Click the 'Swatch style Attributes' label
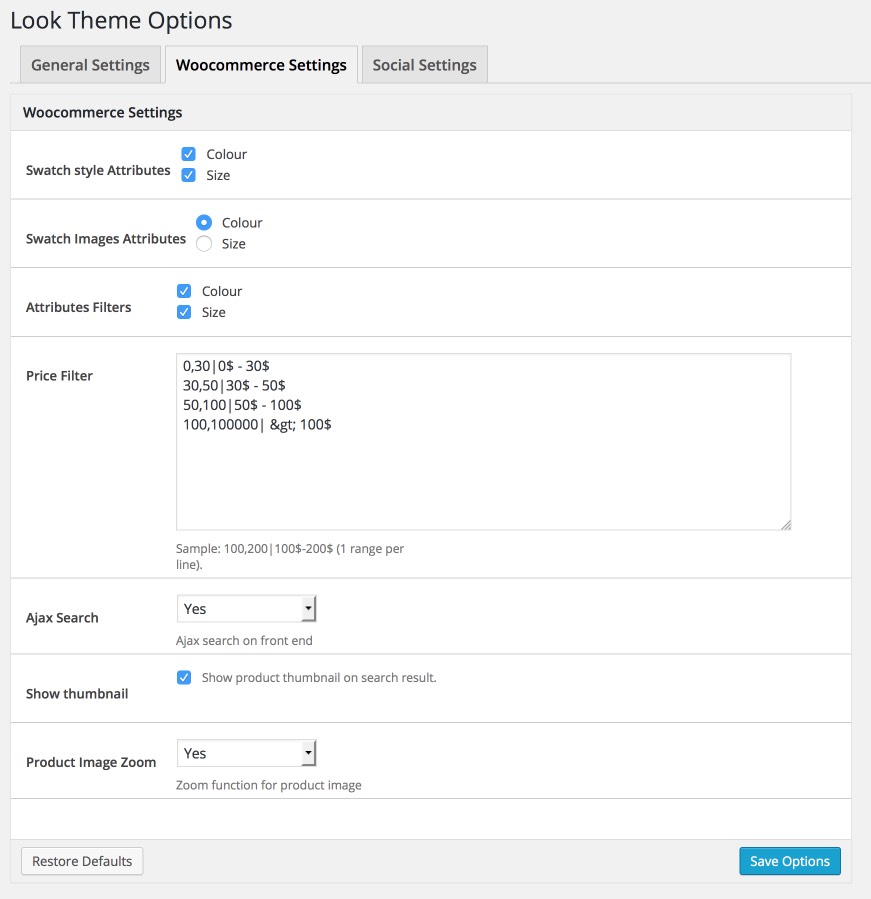Image resolution: width=871 pixels, height=899 pixels. click(98, 170)
